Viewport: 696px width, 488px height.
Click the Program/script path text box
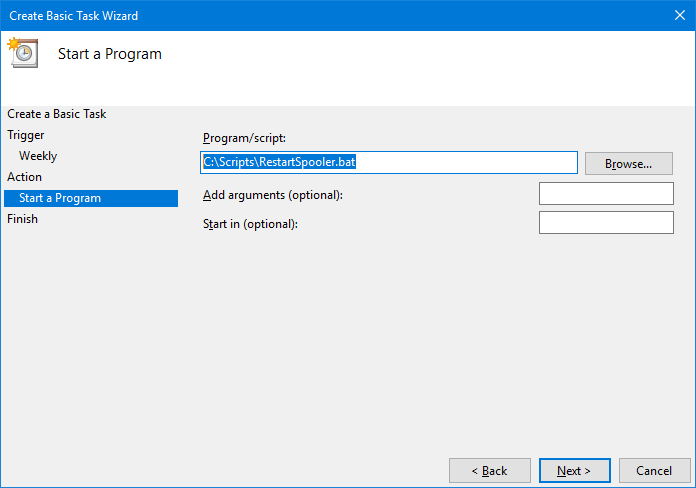pos(389,163)
